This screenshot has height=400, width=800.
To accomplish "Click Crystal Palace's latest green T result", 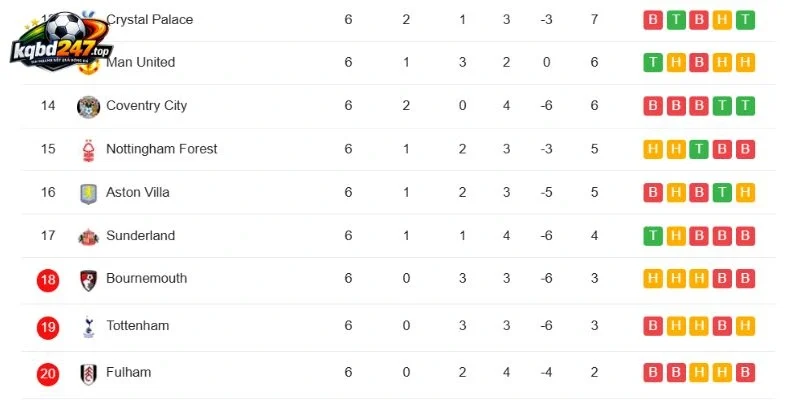I will (745, 20).
